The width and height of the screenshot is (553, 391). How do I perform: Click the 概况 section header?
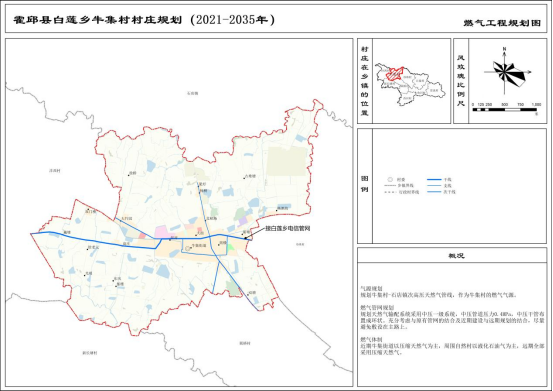[456, 256]
